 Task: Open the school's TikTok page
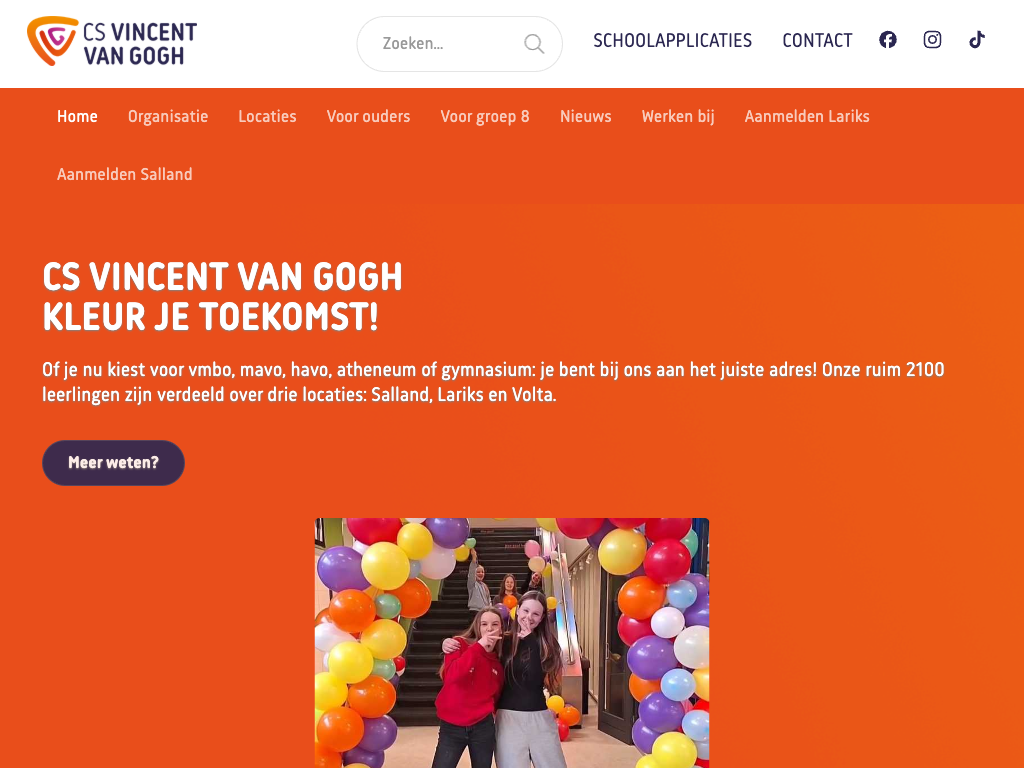click(x=977, y=40)
